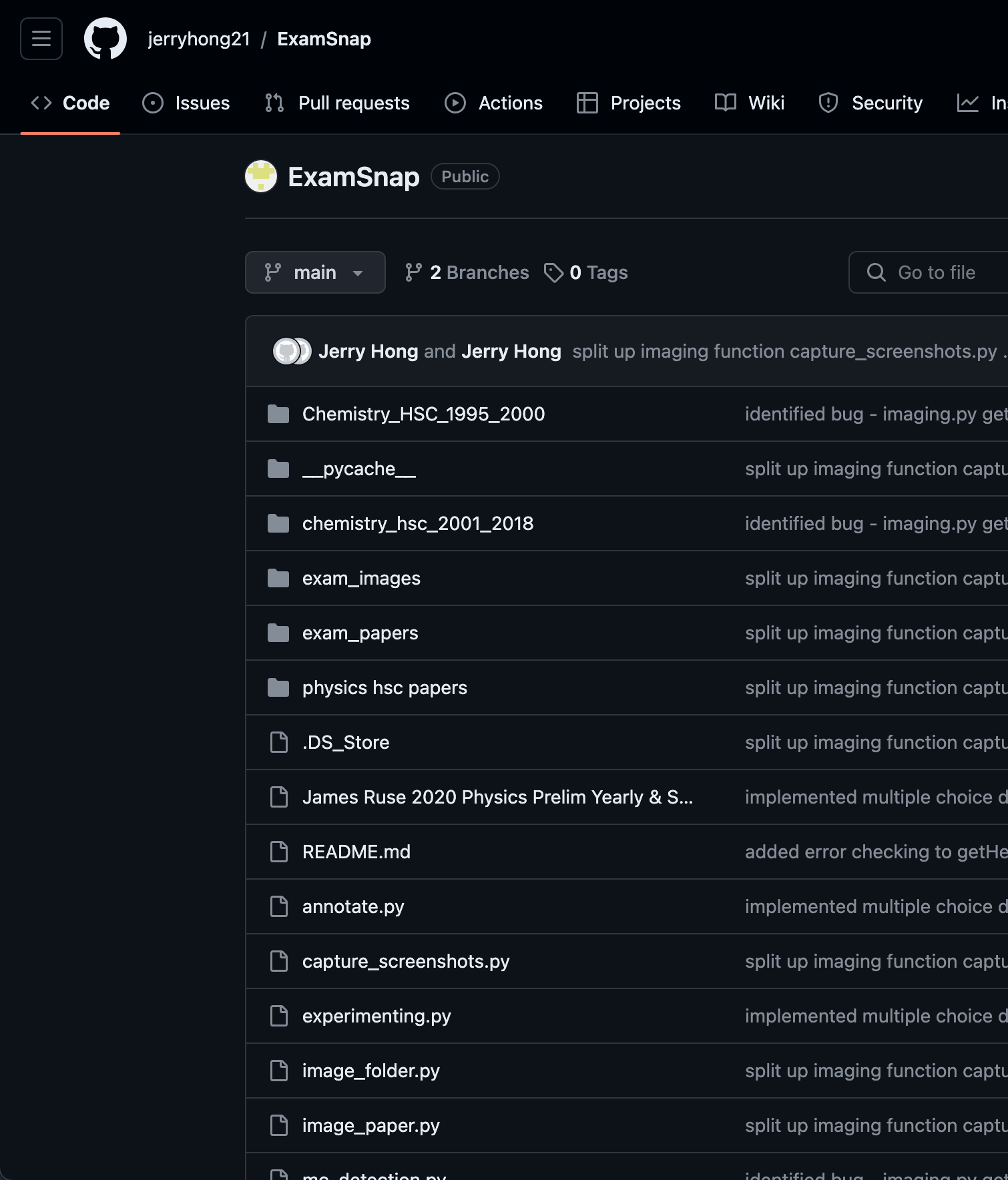
Task: Click the ExamSnap repository avatar icon
Action: pos(261,177)
